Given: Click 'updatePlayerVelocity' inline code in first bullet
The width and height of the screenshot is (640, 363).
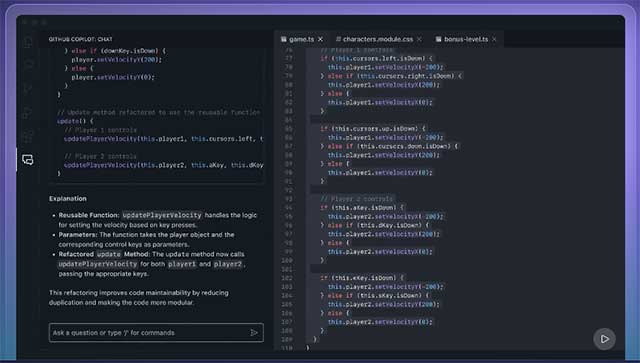Looking at the screenshot, I should coord(162,215).
